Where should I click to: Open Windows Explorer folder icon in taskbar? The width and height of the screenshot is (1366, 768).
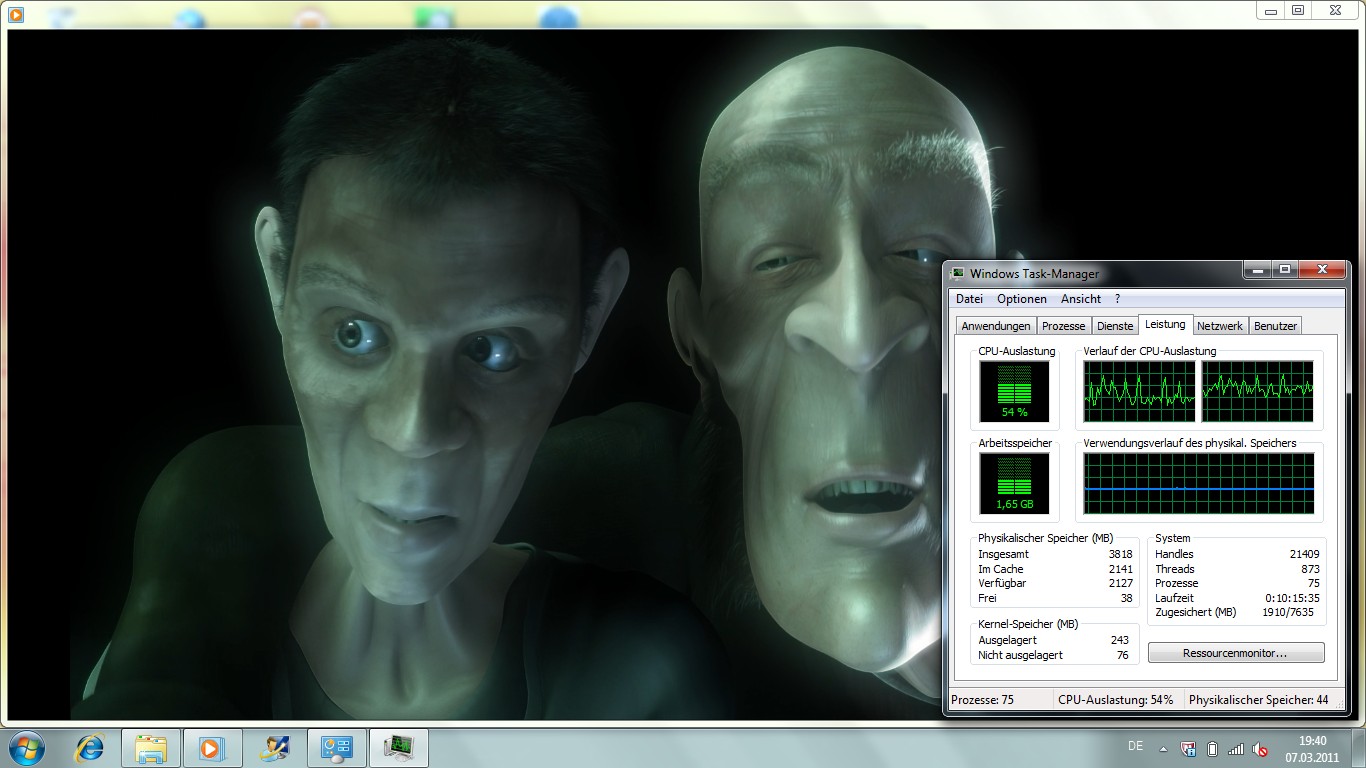(x=151, y=748)
